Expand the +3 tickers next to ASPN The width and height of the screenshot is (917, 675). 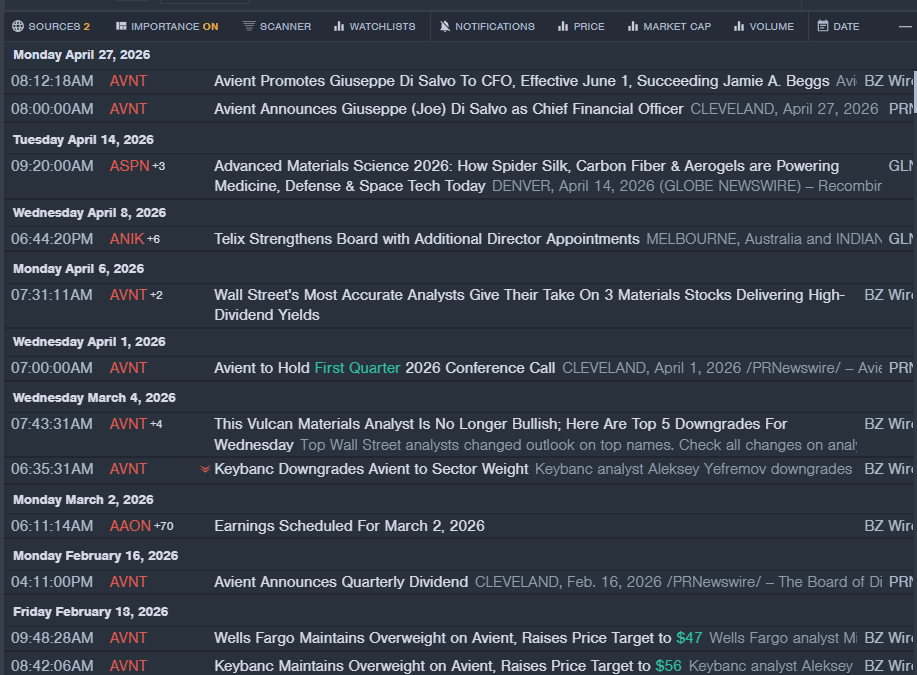[x=158, y=166]
